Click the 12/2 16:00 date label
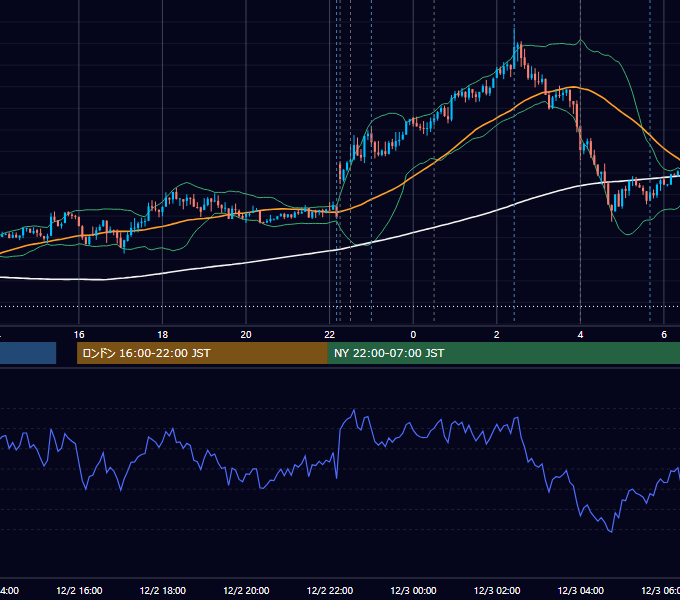 click(x=79, y=590)
